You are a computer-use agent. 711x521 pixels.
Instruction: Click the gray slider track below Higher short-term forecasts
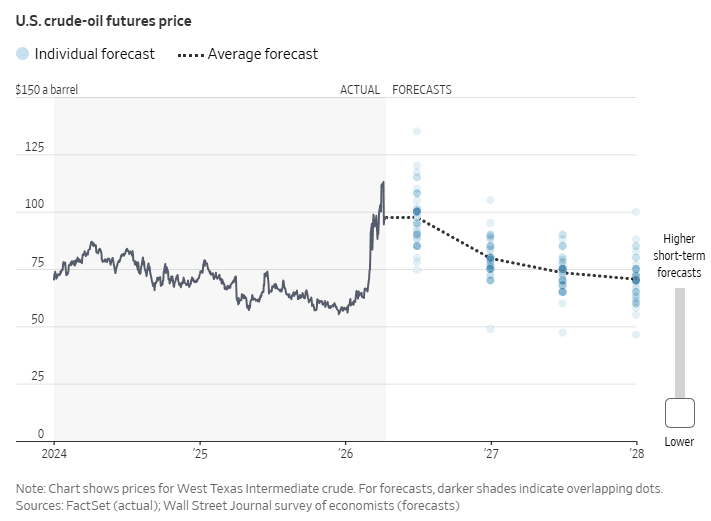click(680, 340)
